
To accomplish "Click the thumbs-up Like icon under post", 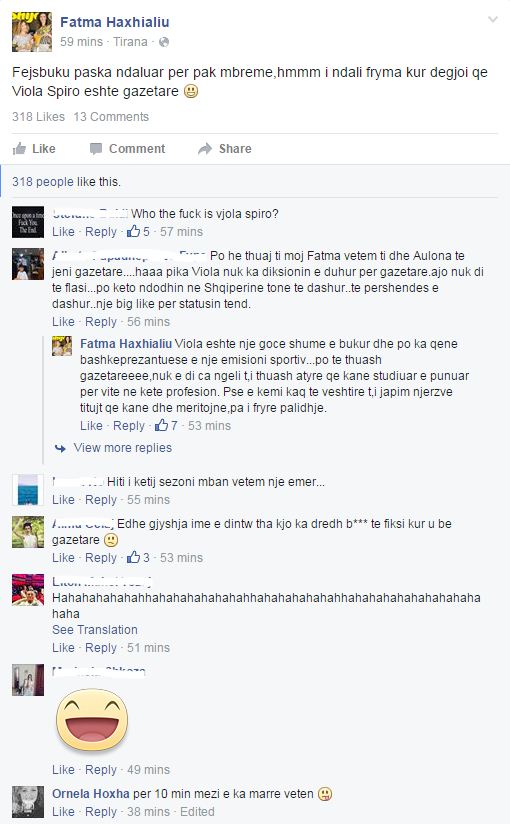I will [x=19, y=149].
